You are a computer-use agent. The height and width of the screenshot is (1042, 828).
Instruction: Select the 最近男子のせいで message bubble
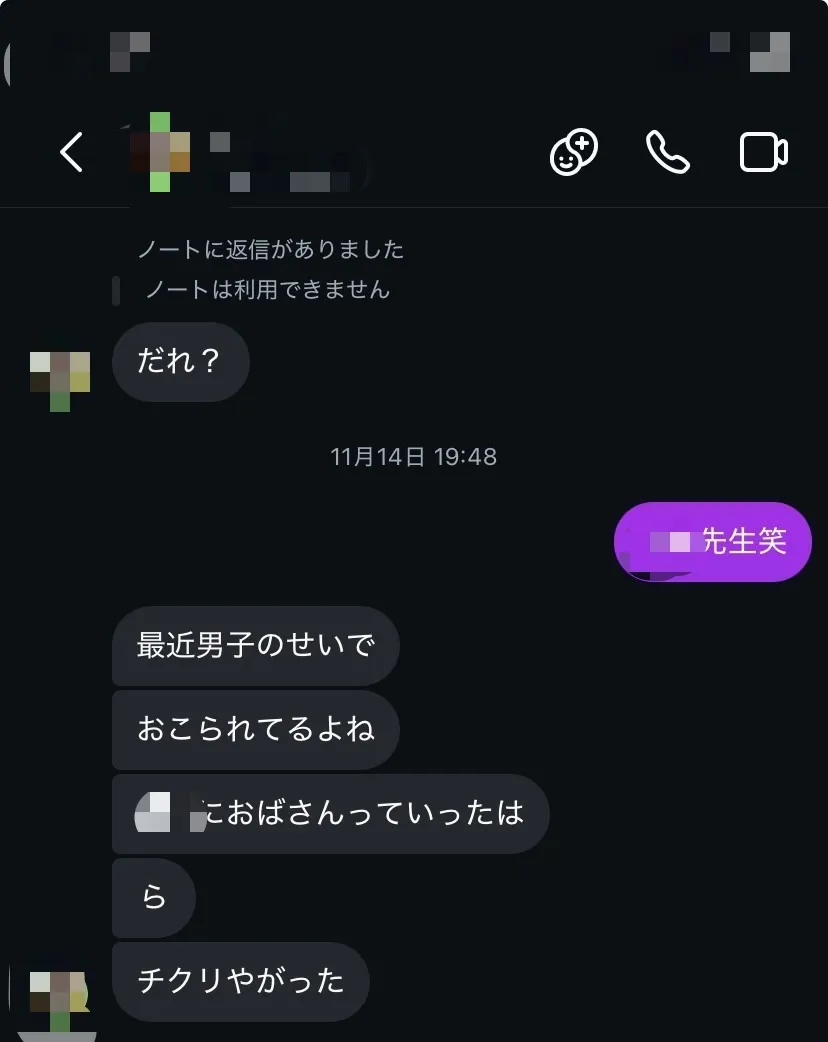(x=256, y=645)
